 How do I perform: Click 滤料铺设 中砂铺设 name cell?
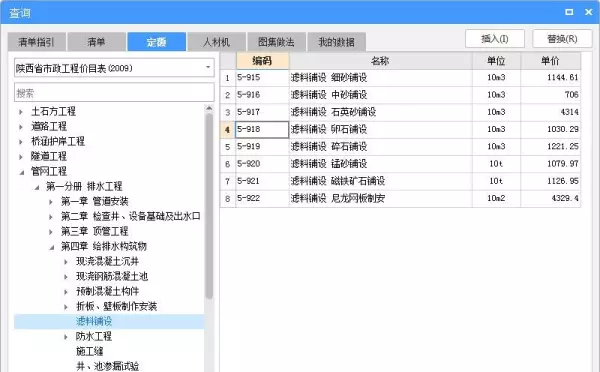(380, 95)
